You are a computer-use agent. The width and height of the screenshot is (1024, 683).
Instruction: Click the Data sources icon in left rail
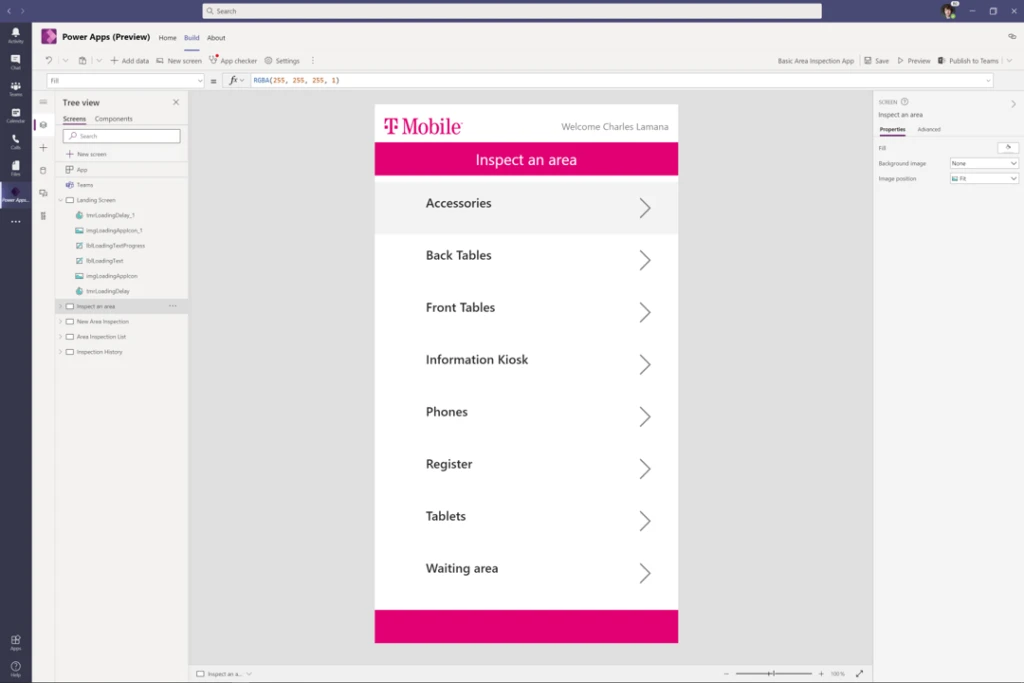[x=42, y=170]
